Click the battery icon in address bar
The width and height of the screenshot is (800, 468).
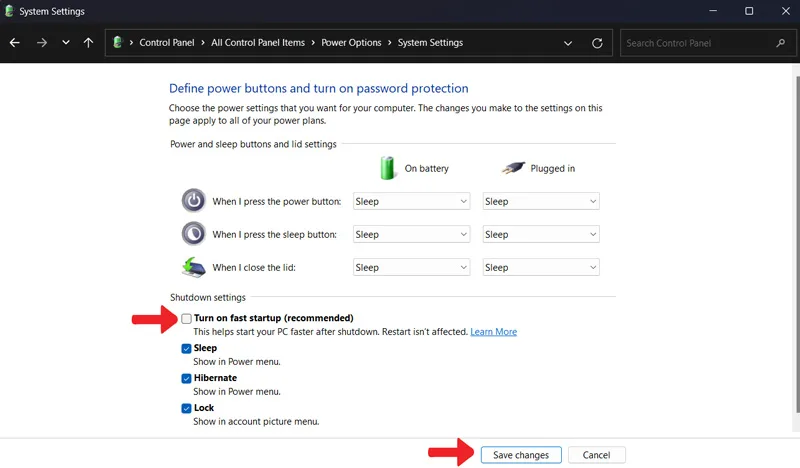click(118, 42)
